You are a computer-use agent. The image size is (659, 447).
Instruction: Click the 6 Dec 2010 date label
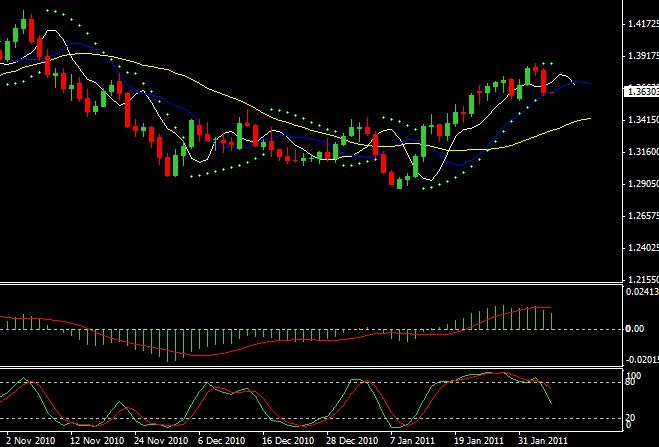(223, 441)
